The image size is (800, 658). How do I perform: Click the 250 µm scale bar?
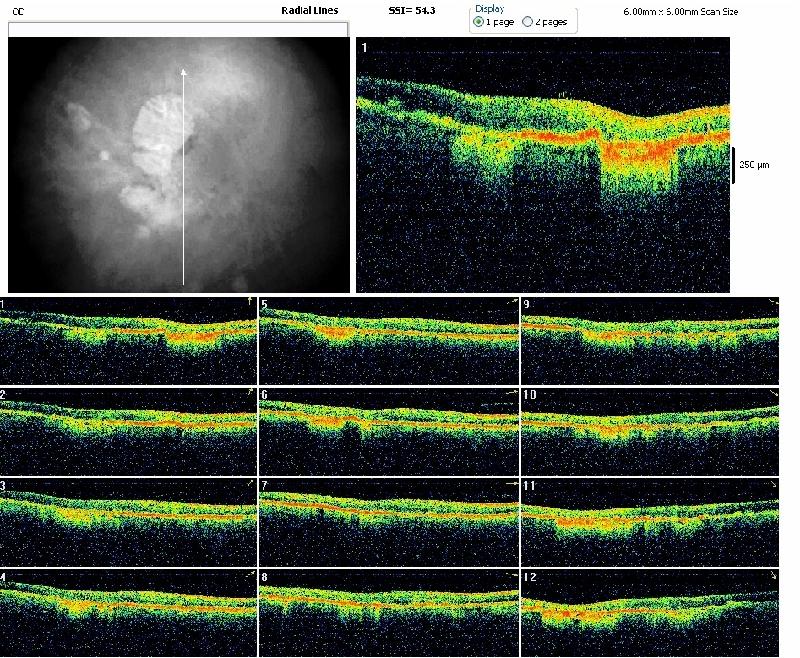(x=733, y=164)
